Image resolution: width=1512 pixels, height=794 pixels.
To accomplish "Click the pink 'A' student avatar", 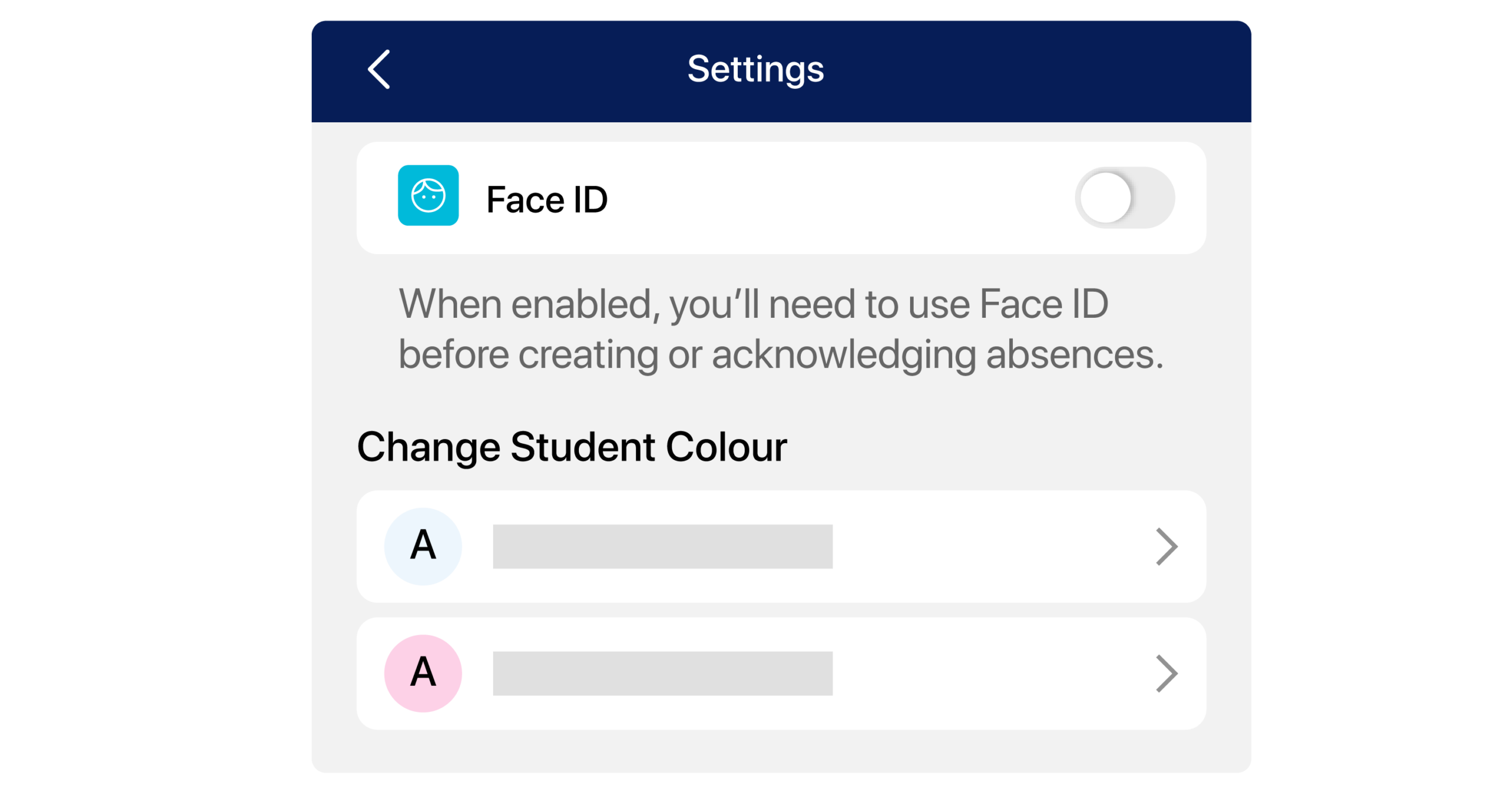I will tap(423, 673).
